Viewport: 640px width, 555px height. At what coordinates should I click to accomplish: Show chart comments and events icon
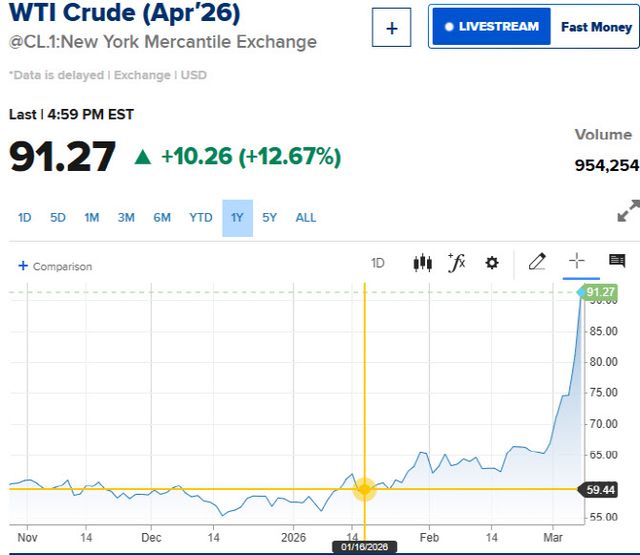click(x=617, y=262)
